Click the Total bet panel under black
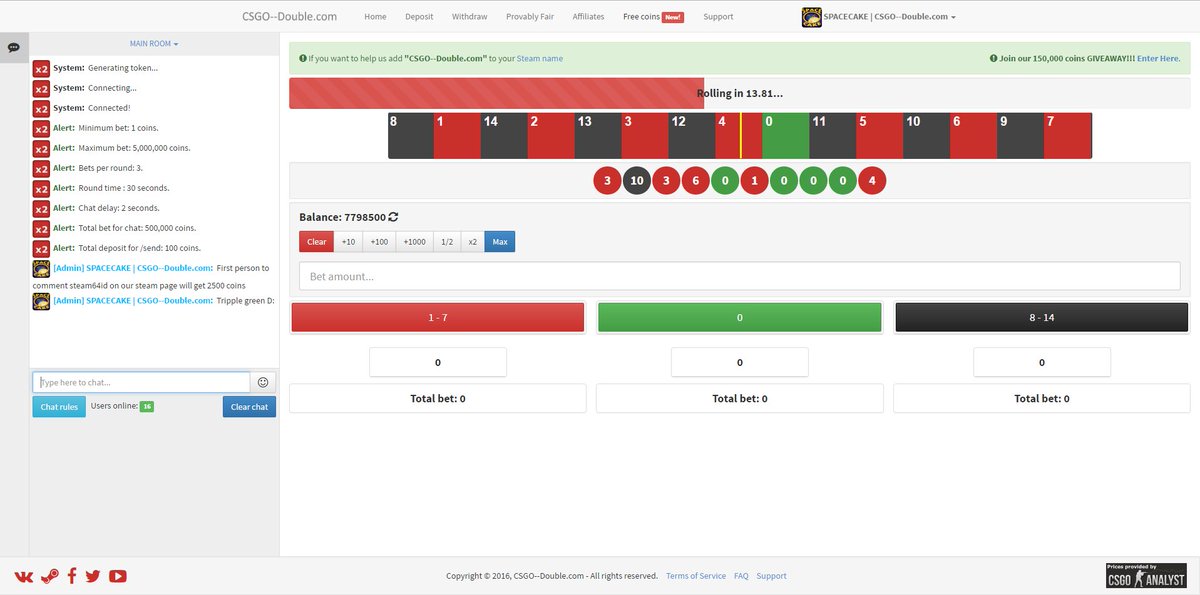 click(1041, 398)
